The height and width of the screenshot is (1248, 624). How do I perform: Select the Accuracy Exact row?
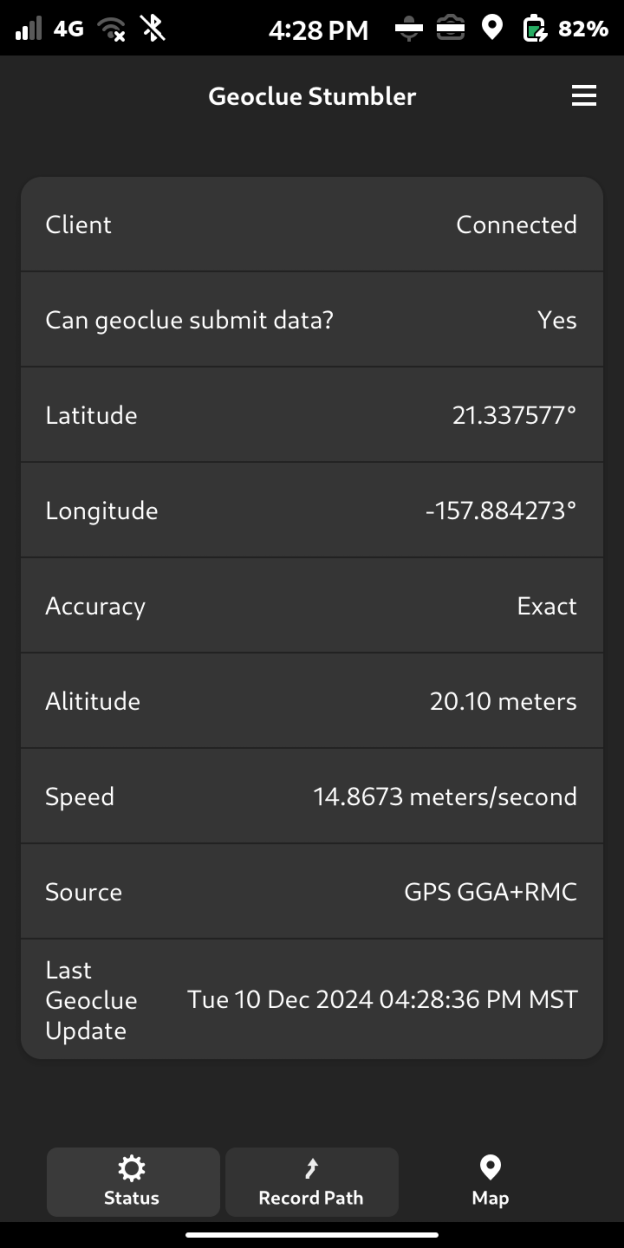tap(312, 606)
